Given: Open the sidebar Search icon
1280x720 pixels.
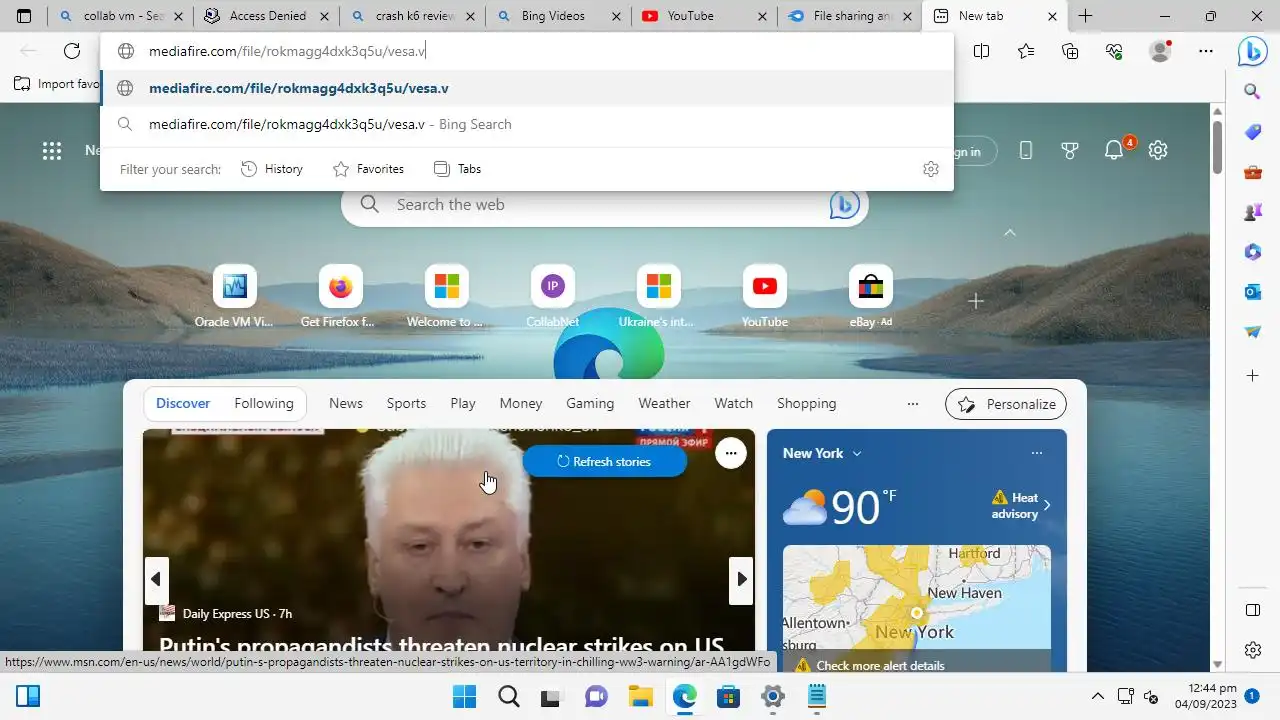Looking at the screenshot, I should pos(1252,91).
